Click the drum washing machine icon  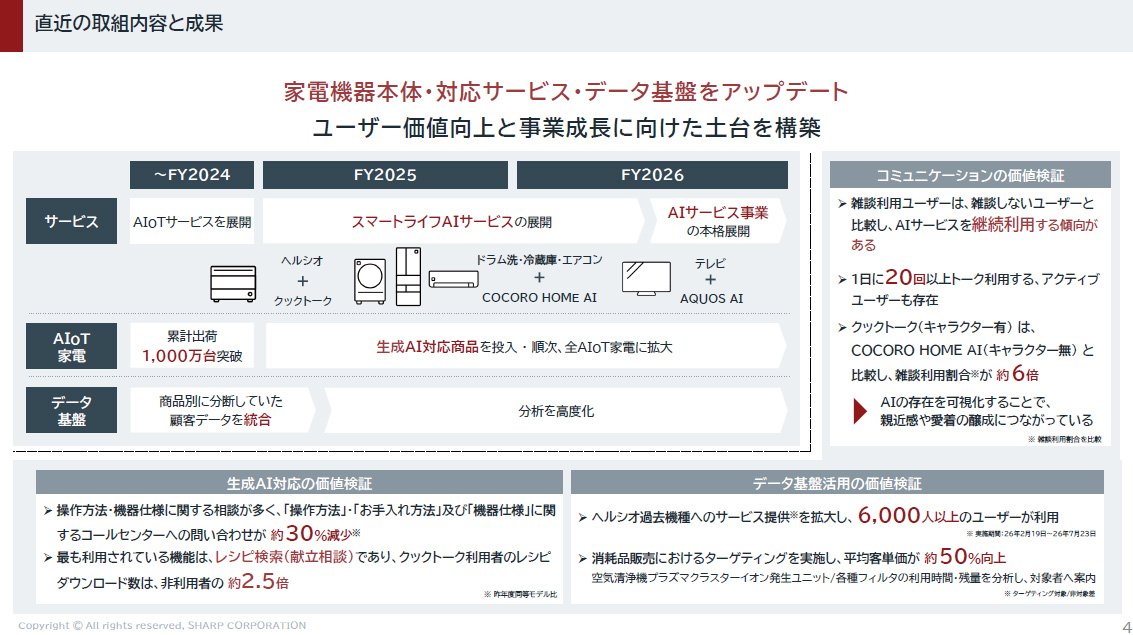click(369, 281)
